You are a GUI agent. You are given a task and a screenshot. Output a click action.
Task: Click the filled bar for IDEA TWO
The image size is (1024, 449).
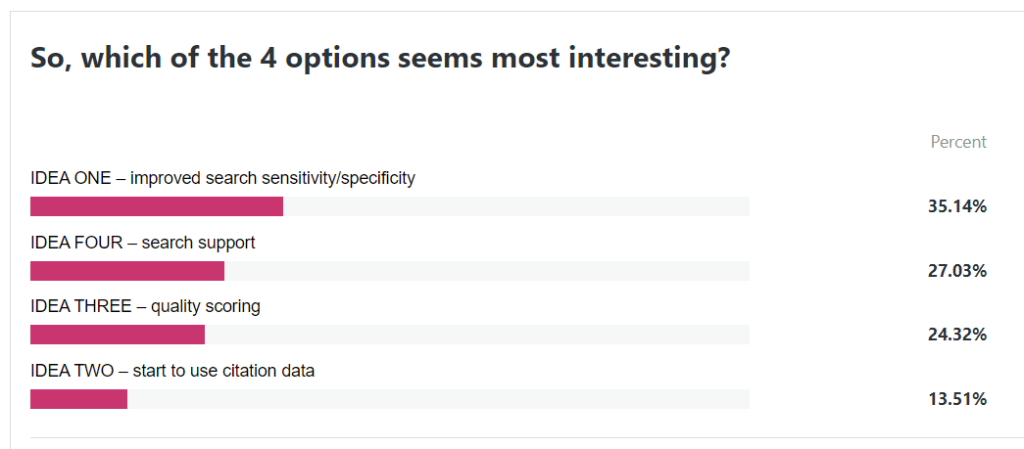[x=79, y=399]
